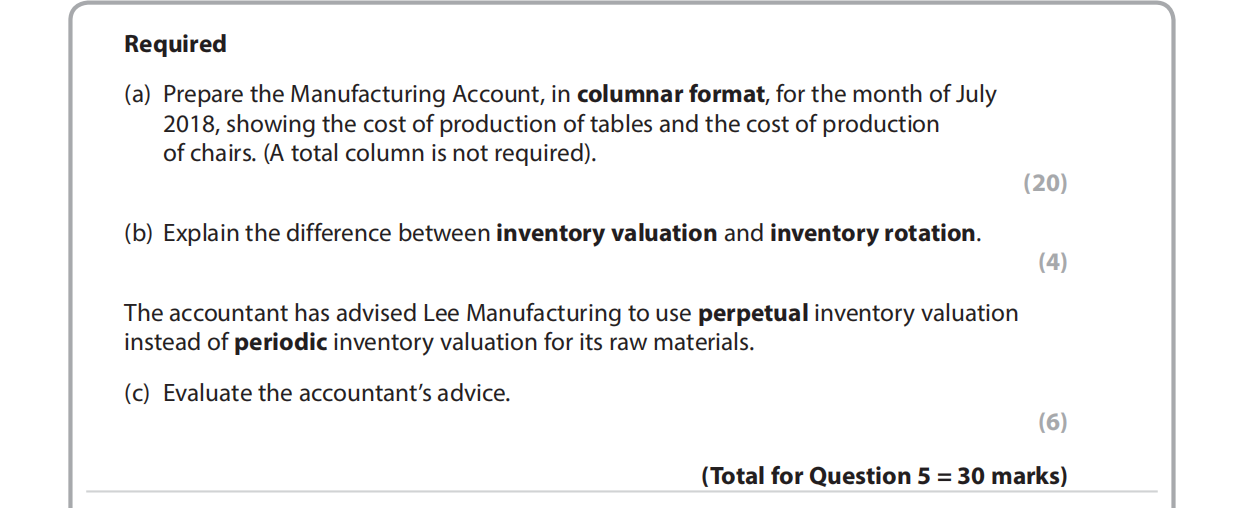Image resolution: width=1234 pixels, height=508 pixels.
Task: Select the "(b)" question label
Action: 137,234
